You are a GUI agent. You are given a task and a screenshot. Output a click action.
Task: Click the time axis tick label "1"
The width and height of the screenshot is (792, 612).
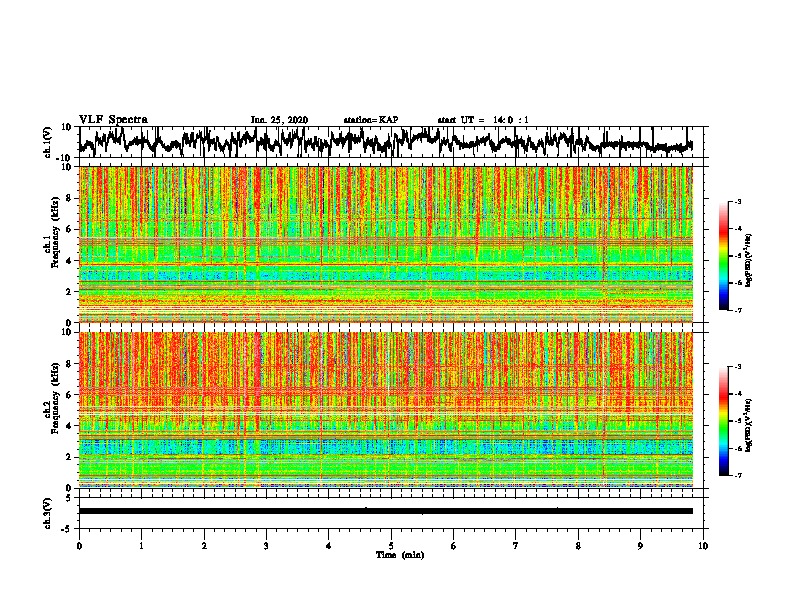click(141, 546)
